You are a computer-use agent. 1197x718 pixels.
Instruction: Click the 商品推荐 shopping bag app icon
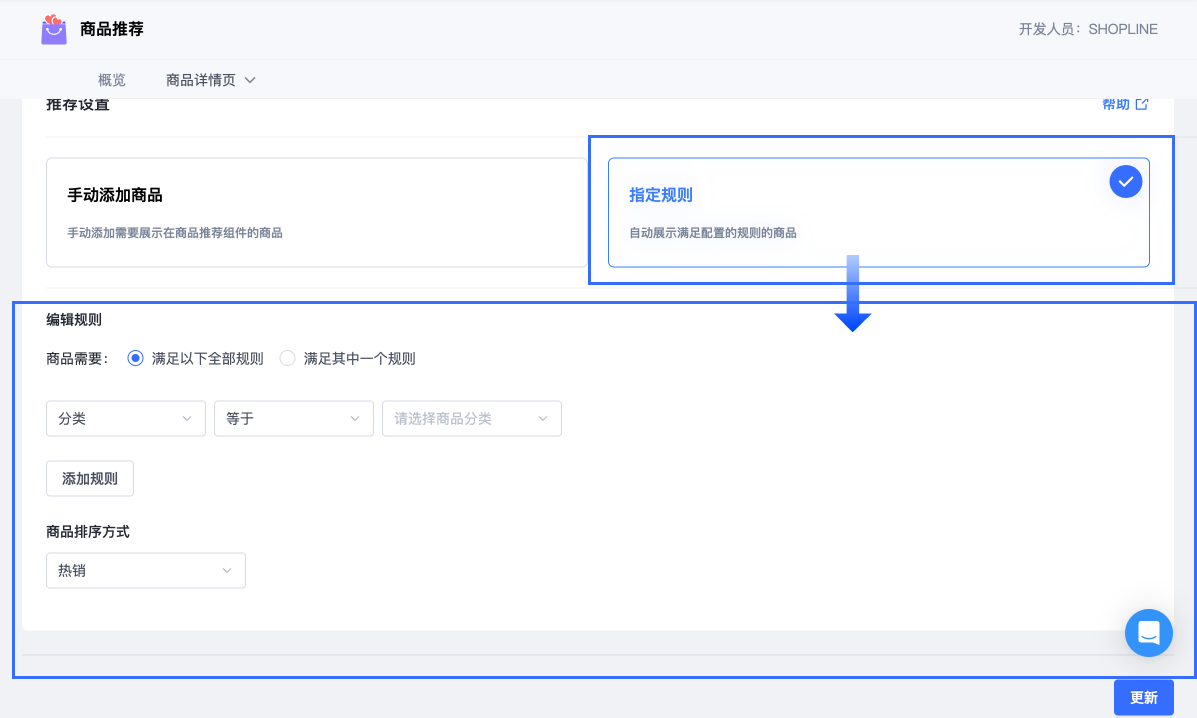point(53,29)
